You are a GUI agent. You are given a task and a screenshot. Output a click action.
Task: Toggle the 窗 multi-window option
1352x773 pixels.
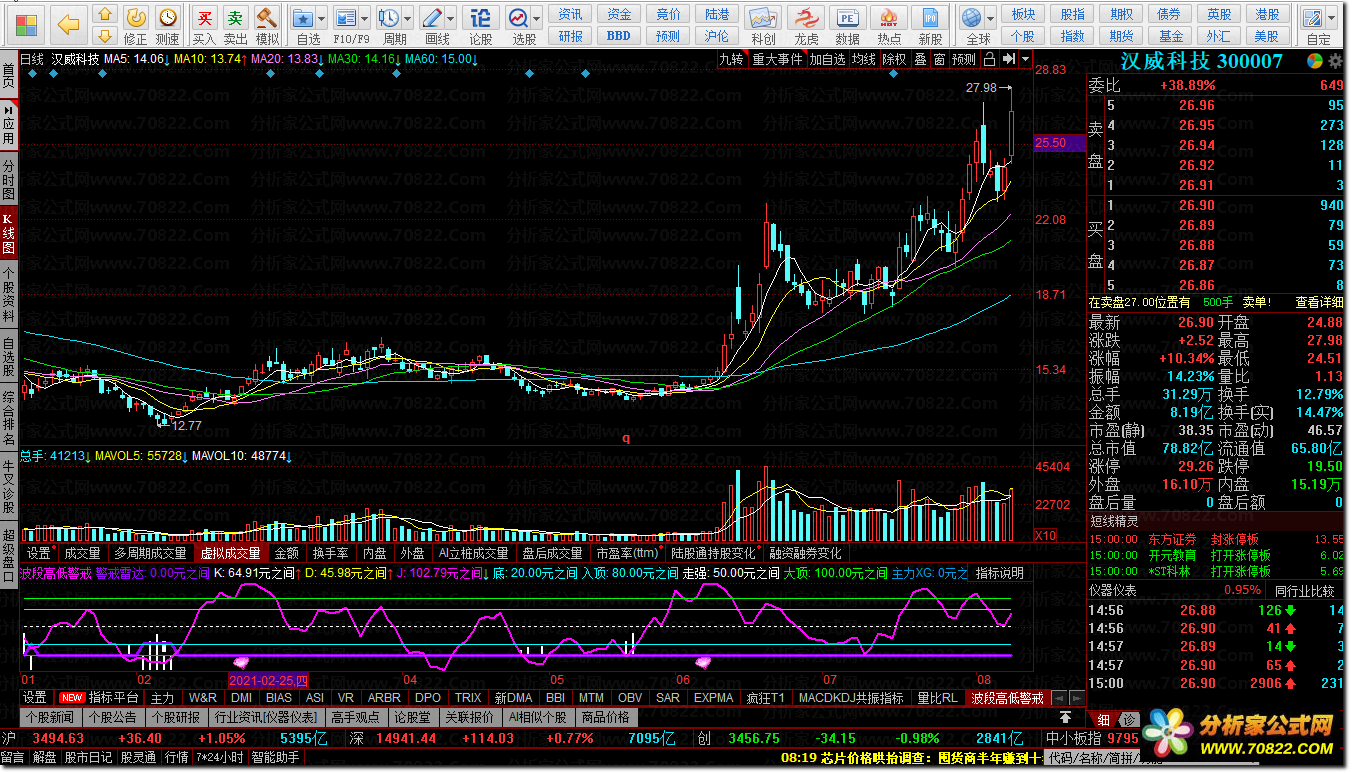pyautogui.click(x=939, y=59)
